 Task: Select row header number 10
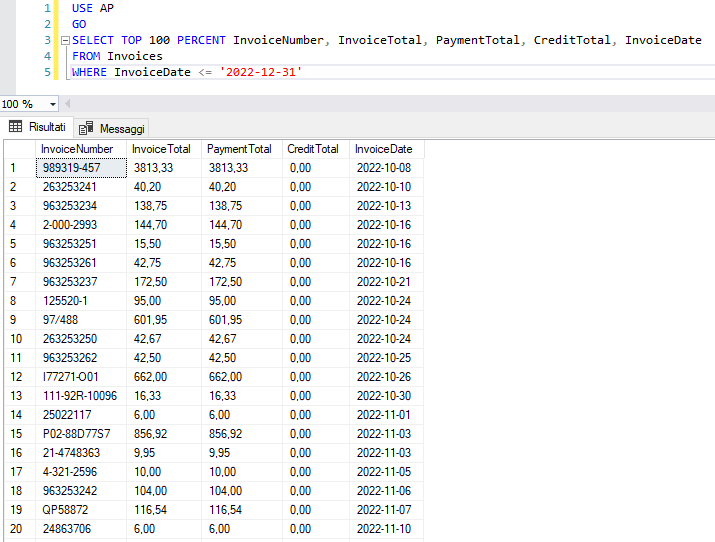tap(20, 339)
